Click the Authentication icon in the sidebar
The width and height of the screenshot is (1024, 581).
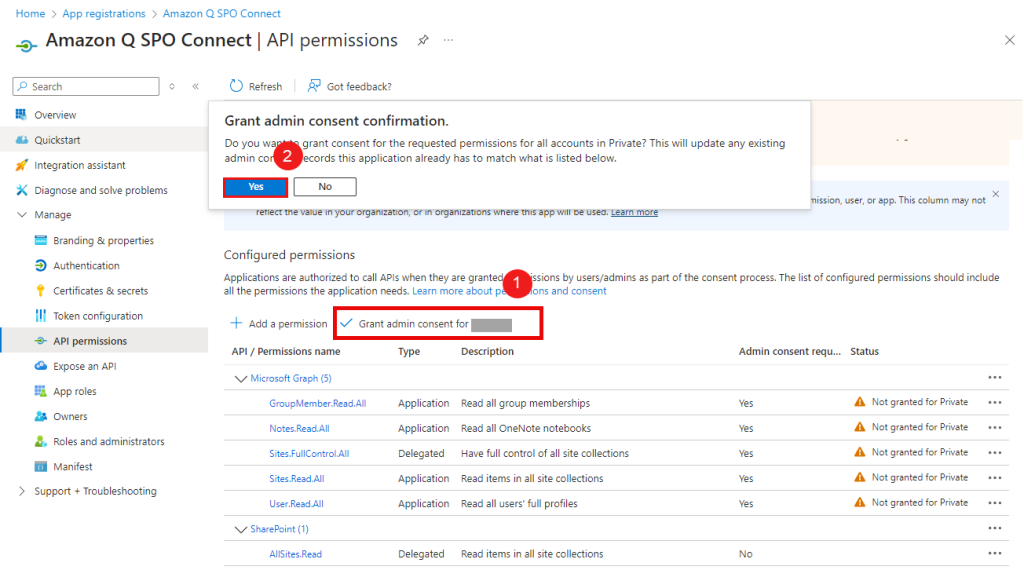(x=40, y=266)
